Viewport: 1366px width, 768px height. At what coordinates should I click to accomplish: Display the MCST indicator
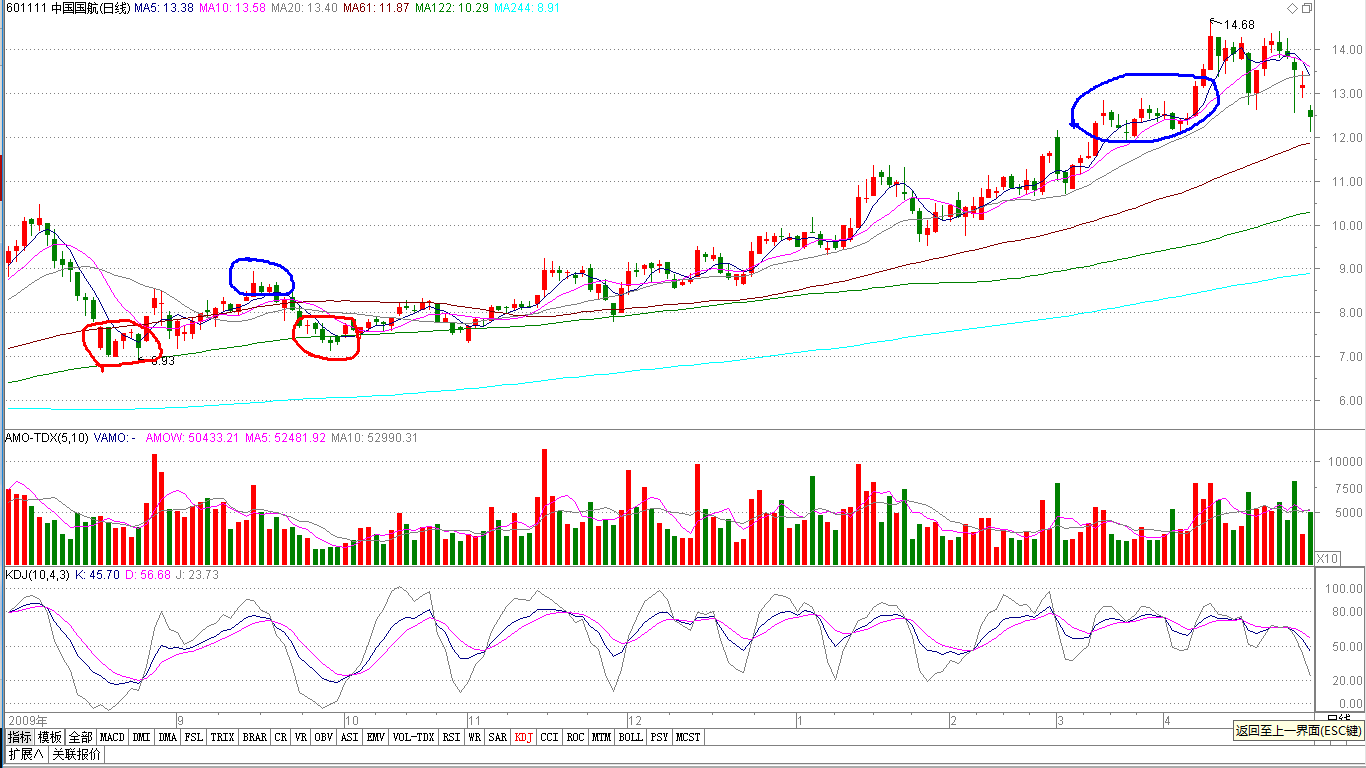point(688,737)
